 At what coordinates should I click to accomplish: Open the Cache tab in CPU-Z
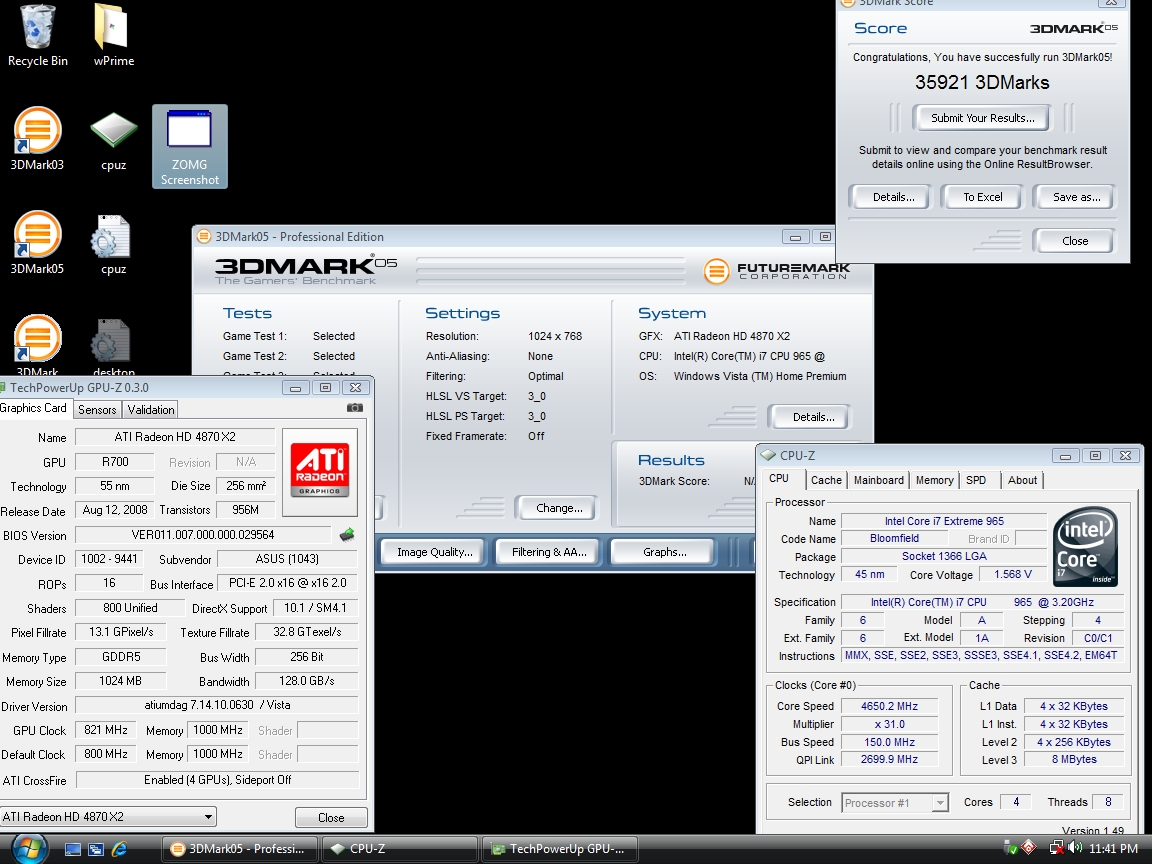point(826,480)
